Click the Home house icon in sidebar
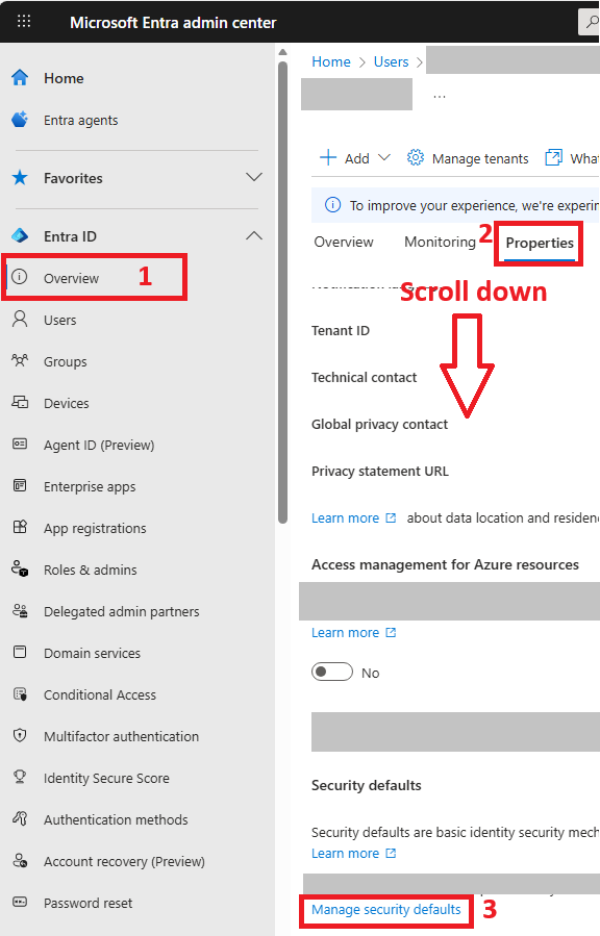 pos(20,78)
